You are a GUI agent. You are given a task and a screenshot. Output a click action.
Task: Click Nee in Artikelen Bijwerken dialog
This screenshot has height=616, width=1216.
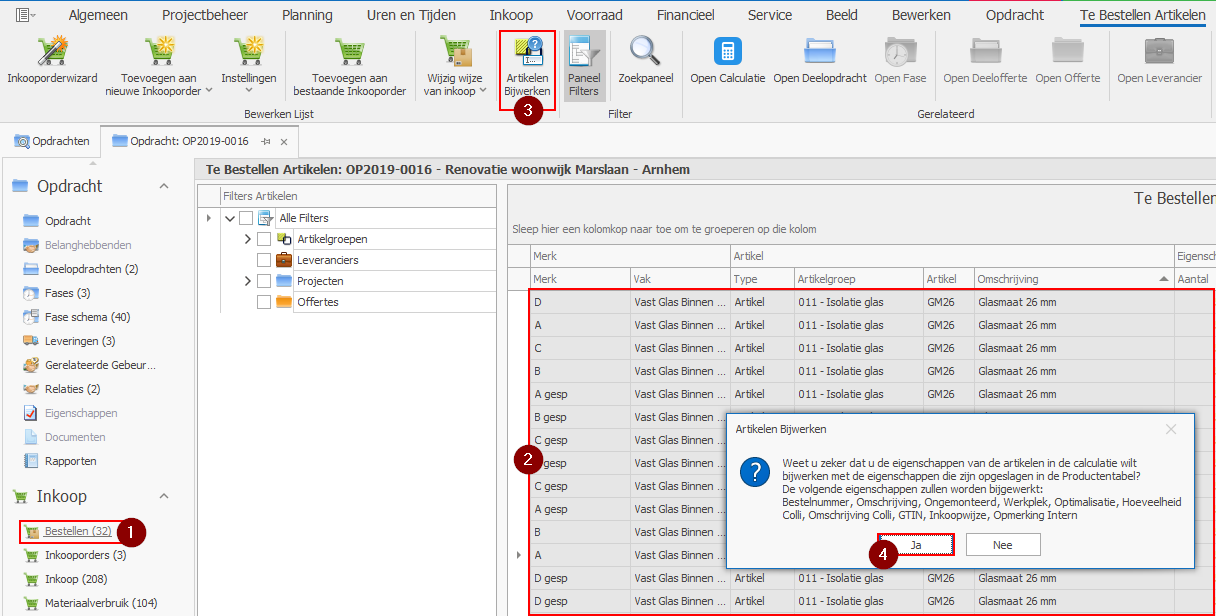tap(1003, 545)
